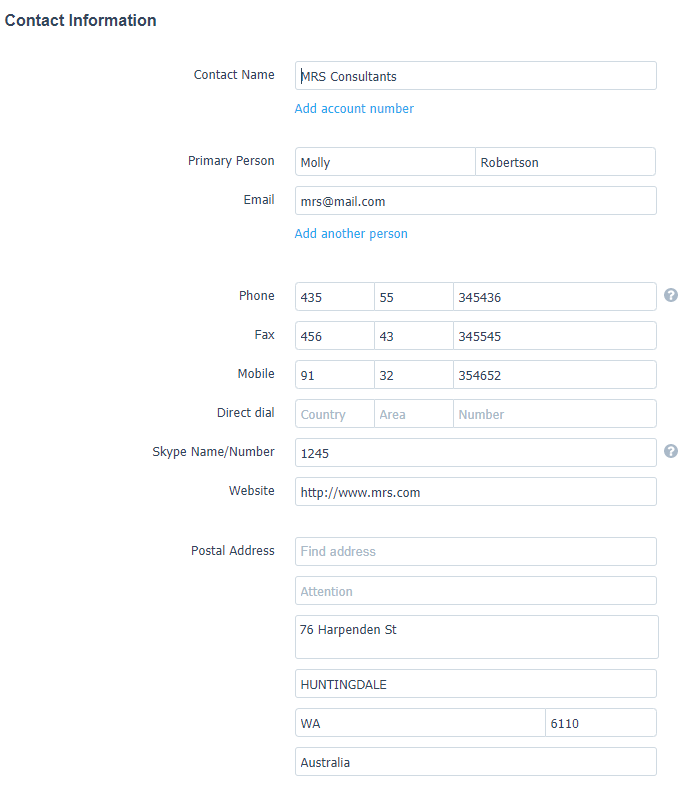This screenshot has width=690, height=788.
Task: Select the first name field containing Molly
Action: 385,162
